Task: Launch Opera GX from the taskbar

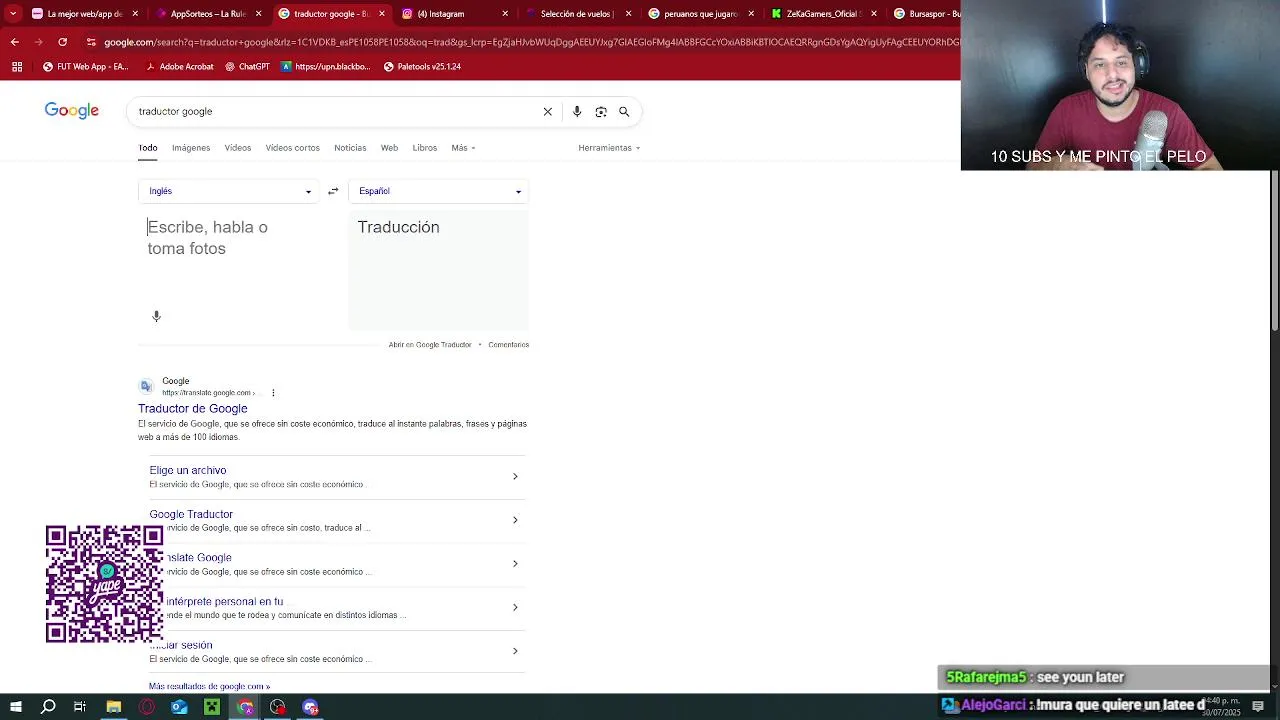Action: coord(146,707)
